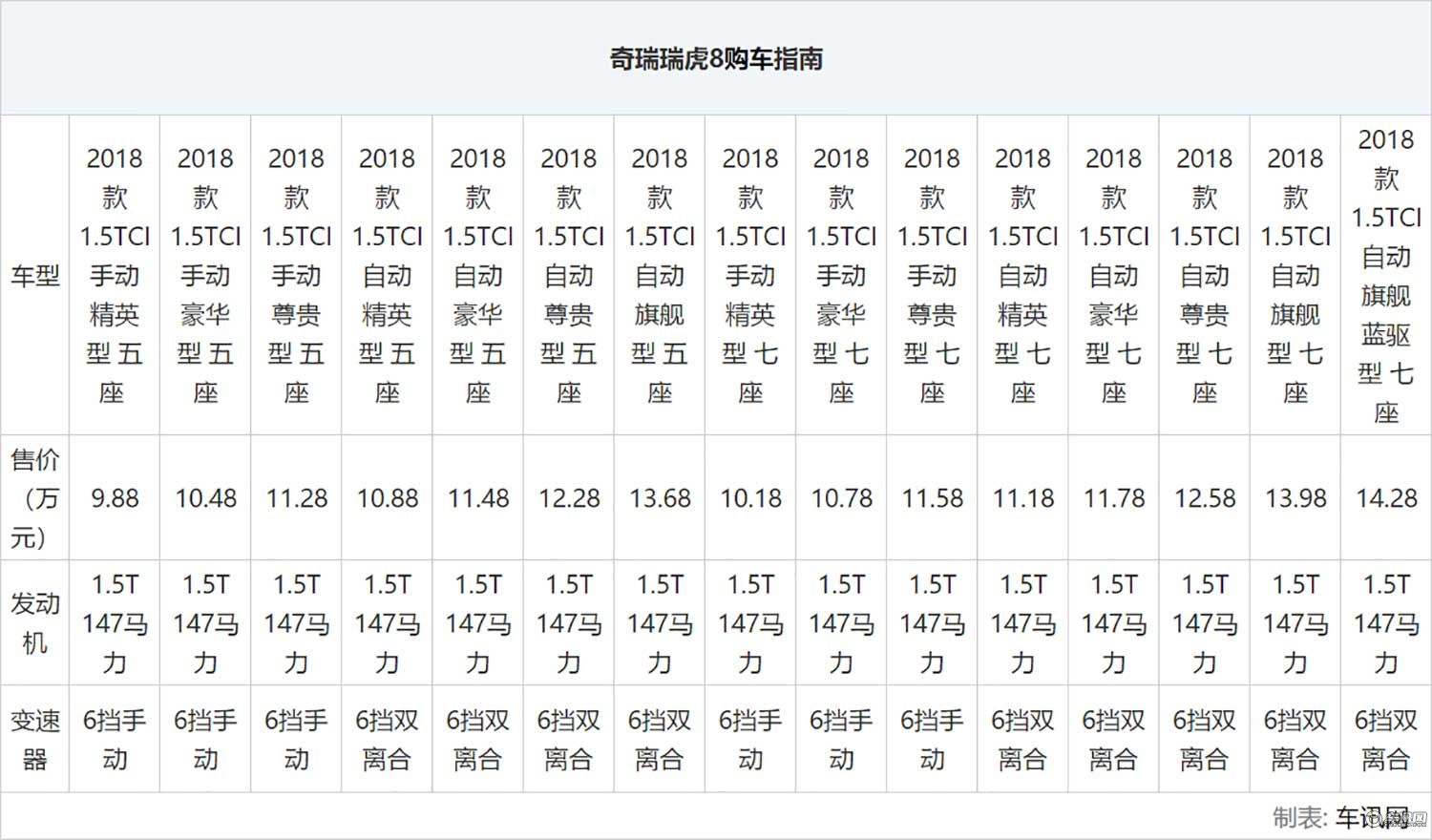Select the price cell 11.28

coord(296,498)
